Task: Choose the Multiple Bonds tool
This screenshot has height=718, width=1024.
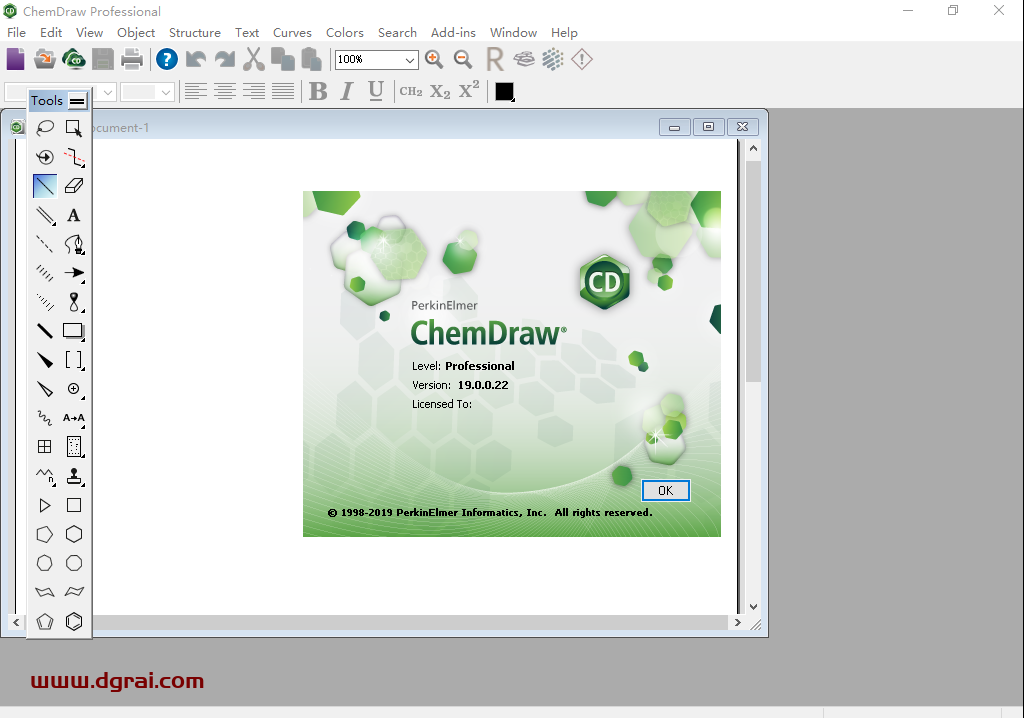Action: tap(44, 215)
